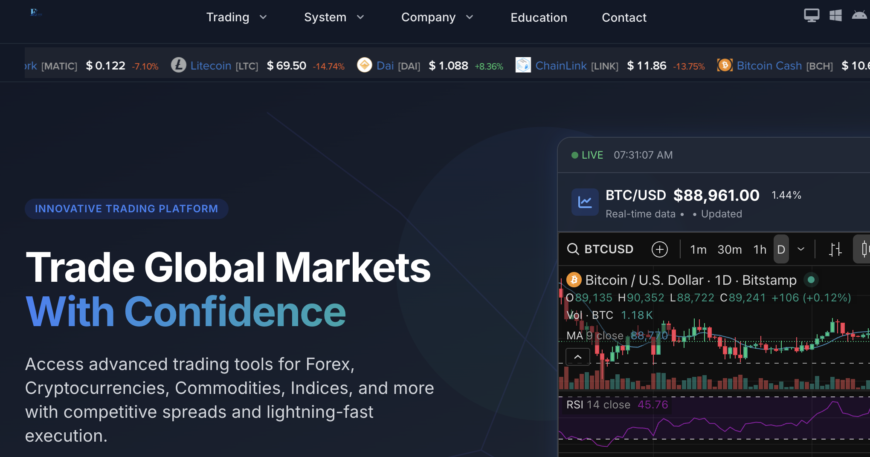The image size is (870, 457).
Task: Click the 07:31:07 AM timestamp
Action: (x=643, y=155)
